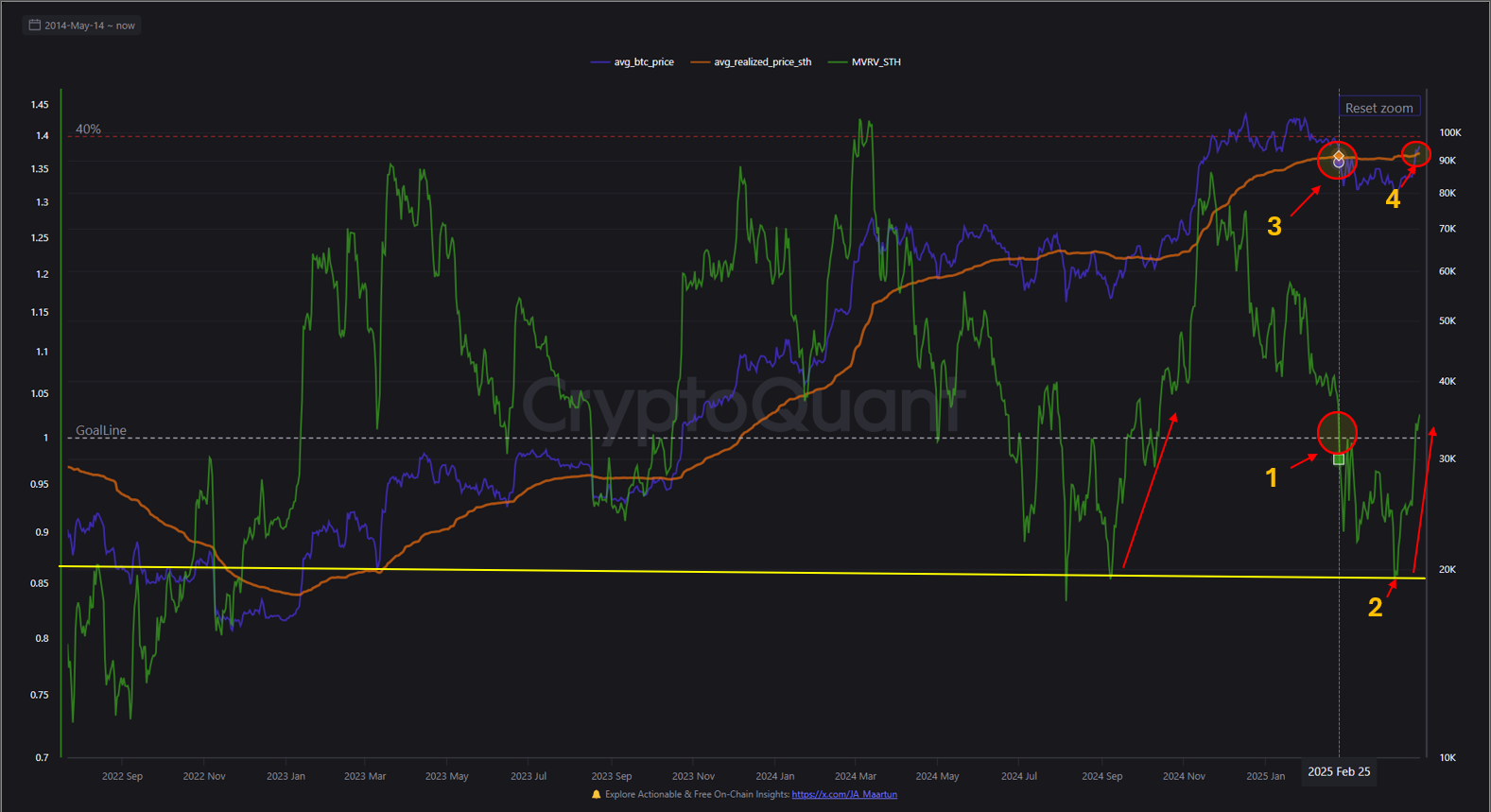Click the calendar icon in date range
Image resolution: width=1491 pixels, height=812 pixels.
(x=34, y=26)
